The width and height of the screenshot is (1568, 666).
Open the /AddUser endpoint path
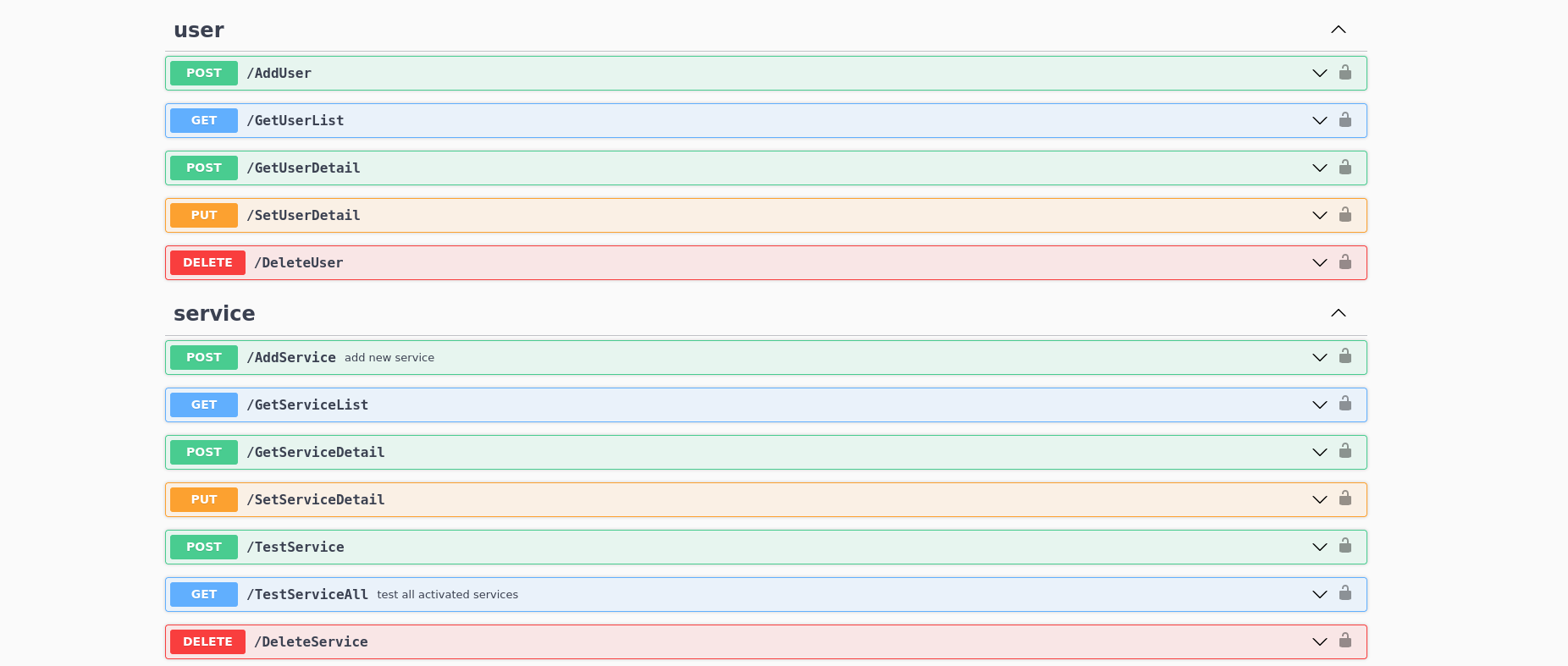[x=279, y=74]
